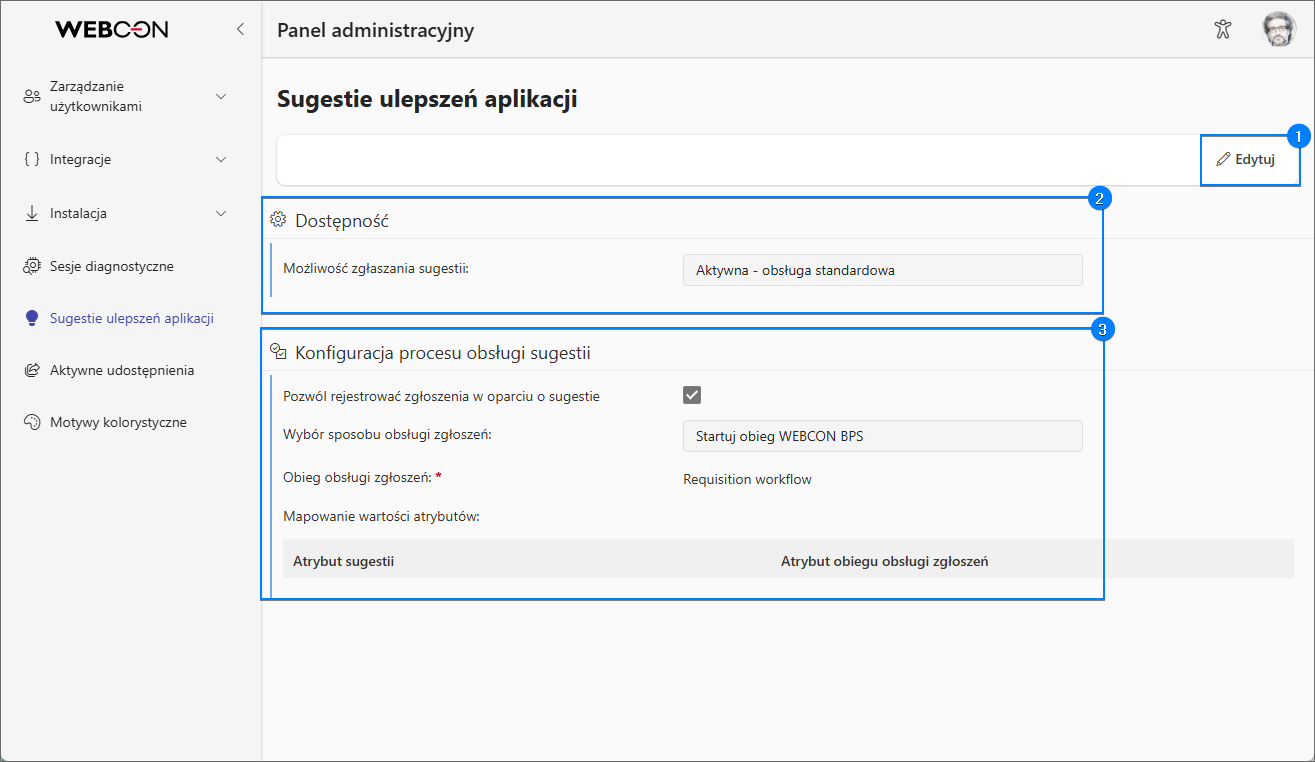Click the Mapowanie wartości atrybutów label
This screenshot has height=762, width=1315.
tap(382, 517)
